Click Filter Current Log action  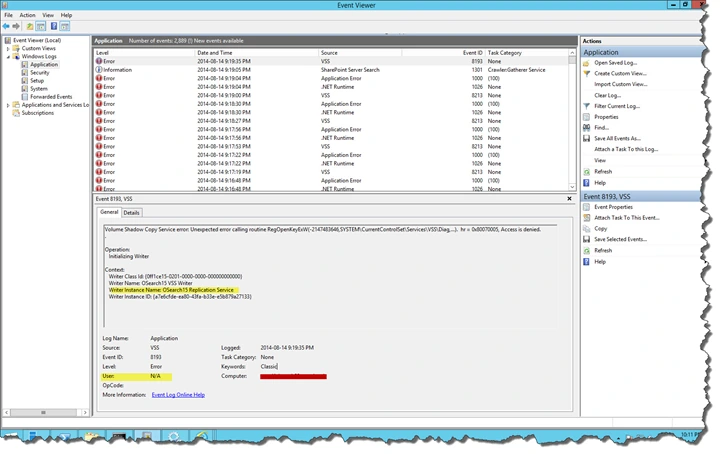(x=617, y=106)
